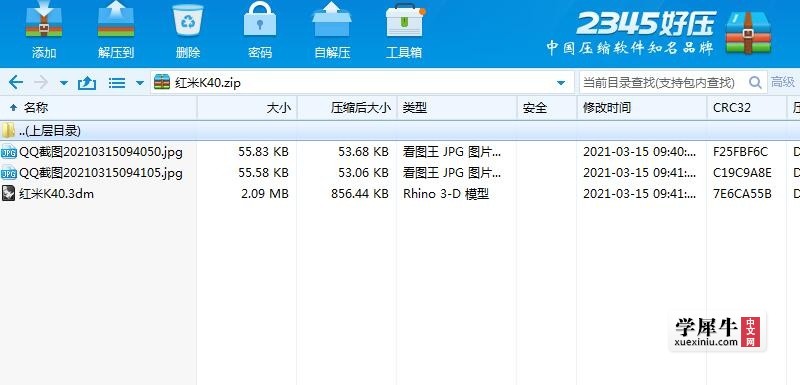Sort by the 安全 column header
This screenshot has height=385, width=800.
547,108
